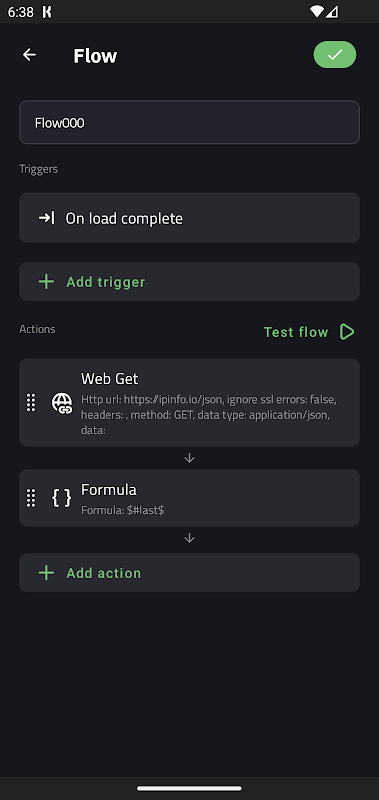Click the Test flow text
379x800 pixels.
296,332
